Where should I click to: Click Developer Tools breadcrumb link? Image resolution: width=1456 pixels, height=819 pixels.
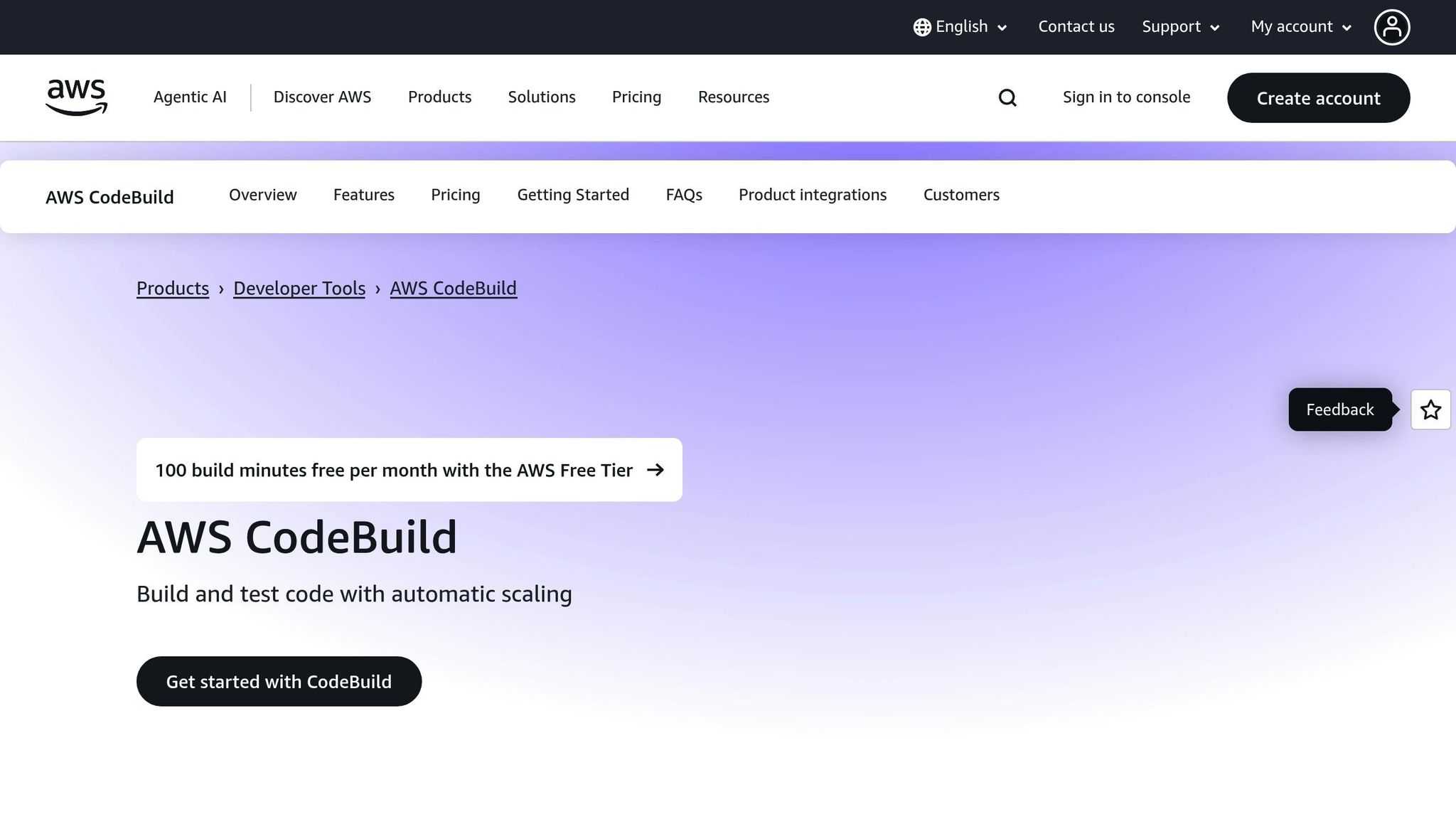[x=299, y=288]
